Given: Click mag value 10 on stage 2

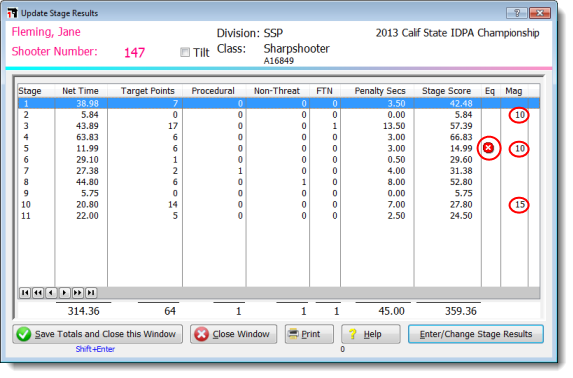Looking at the screenshot, I should click(x=520, y=115).
